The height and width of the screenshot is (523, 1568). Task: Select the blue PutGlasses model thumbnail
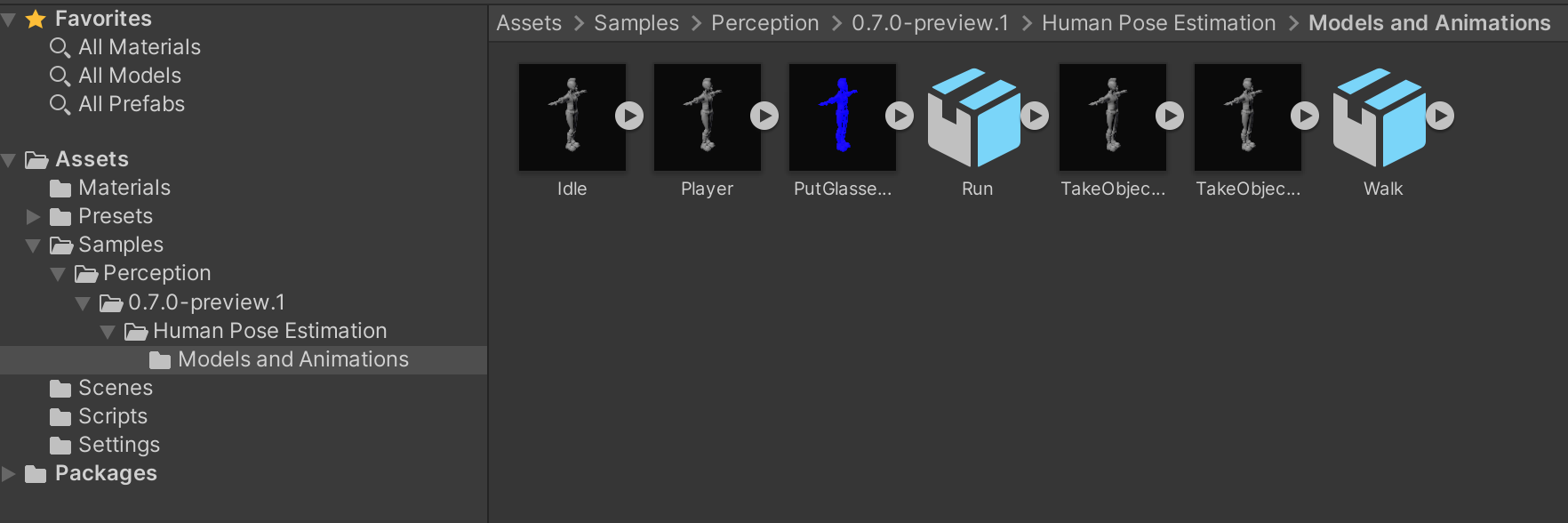[x=842, y=117]
